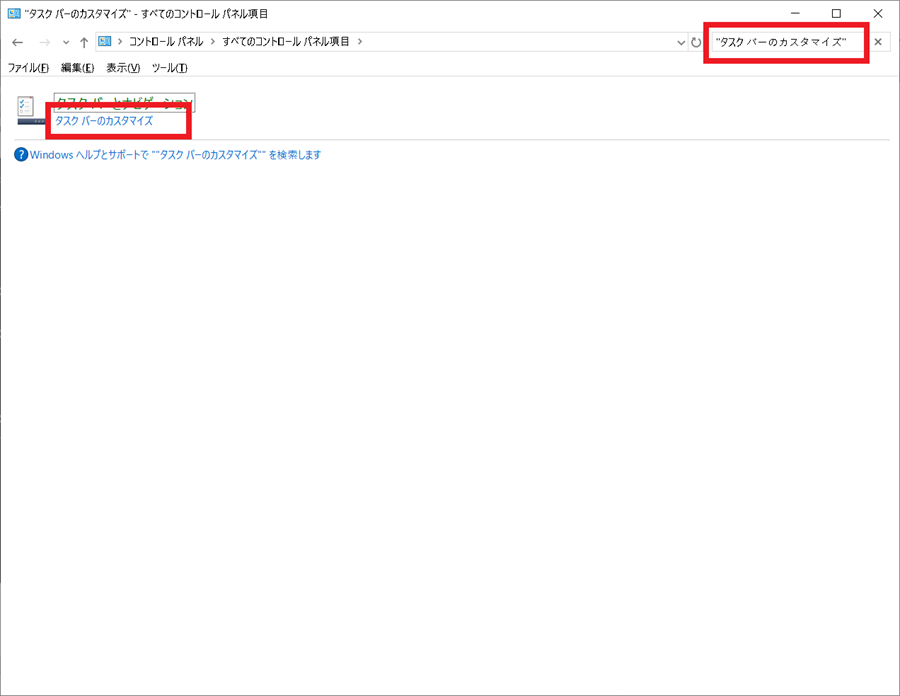This screenshot has height=696, width=900.
Task: Go up one level with Up arrow
Action: 84,42
